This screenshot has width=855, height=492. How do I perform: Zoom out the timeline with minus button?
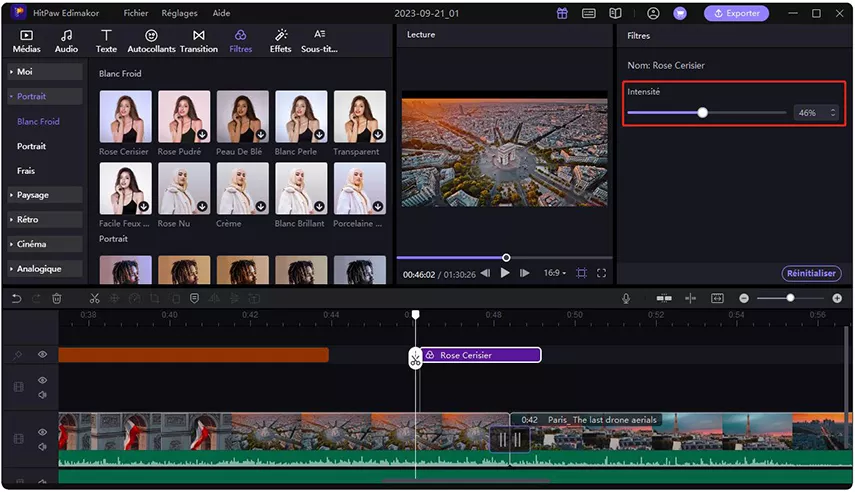[x=744, y=298]
